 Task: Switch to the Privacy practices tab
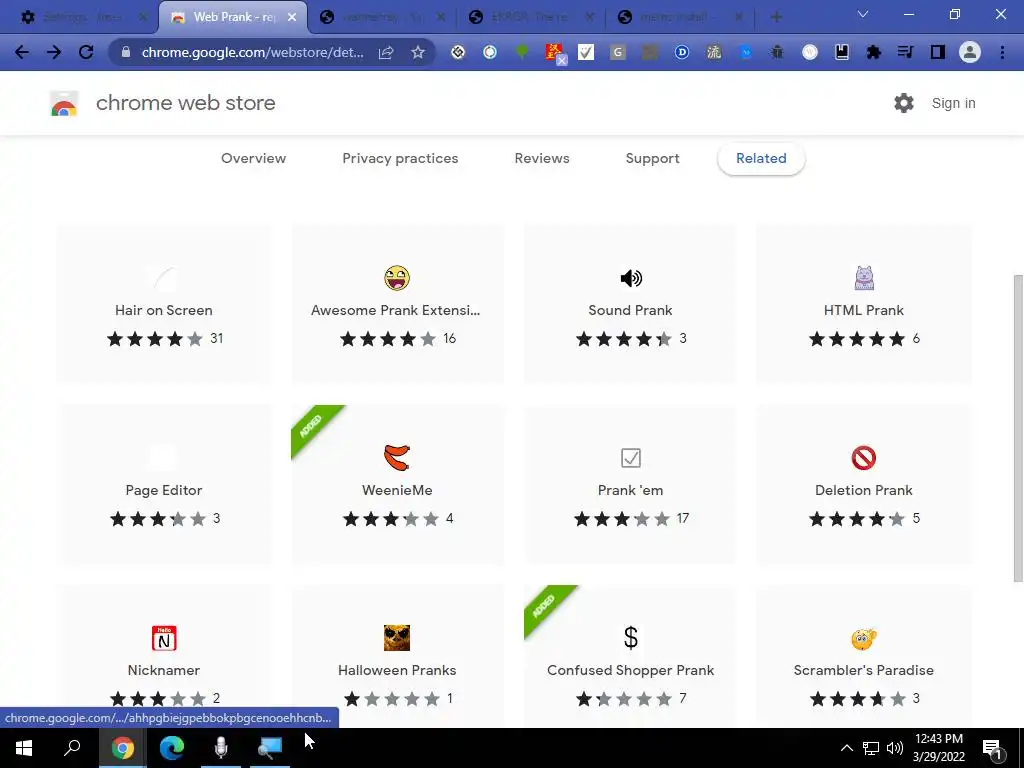[400, 158]
